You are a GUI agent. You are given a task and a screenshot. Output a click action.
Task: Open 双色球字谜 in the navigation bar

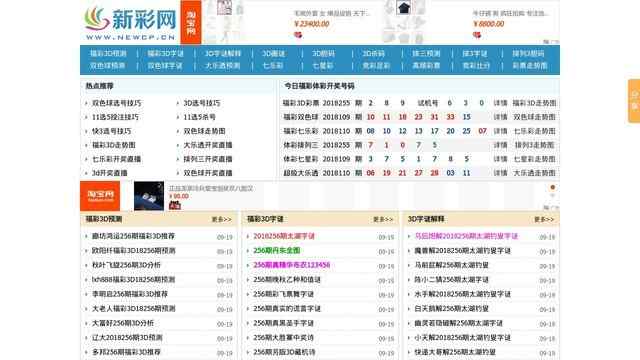pyautogui.click(x=165, y=65)
